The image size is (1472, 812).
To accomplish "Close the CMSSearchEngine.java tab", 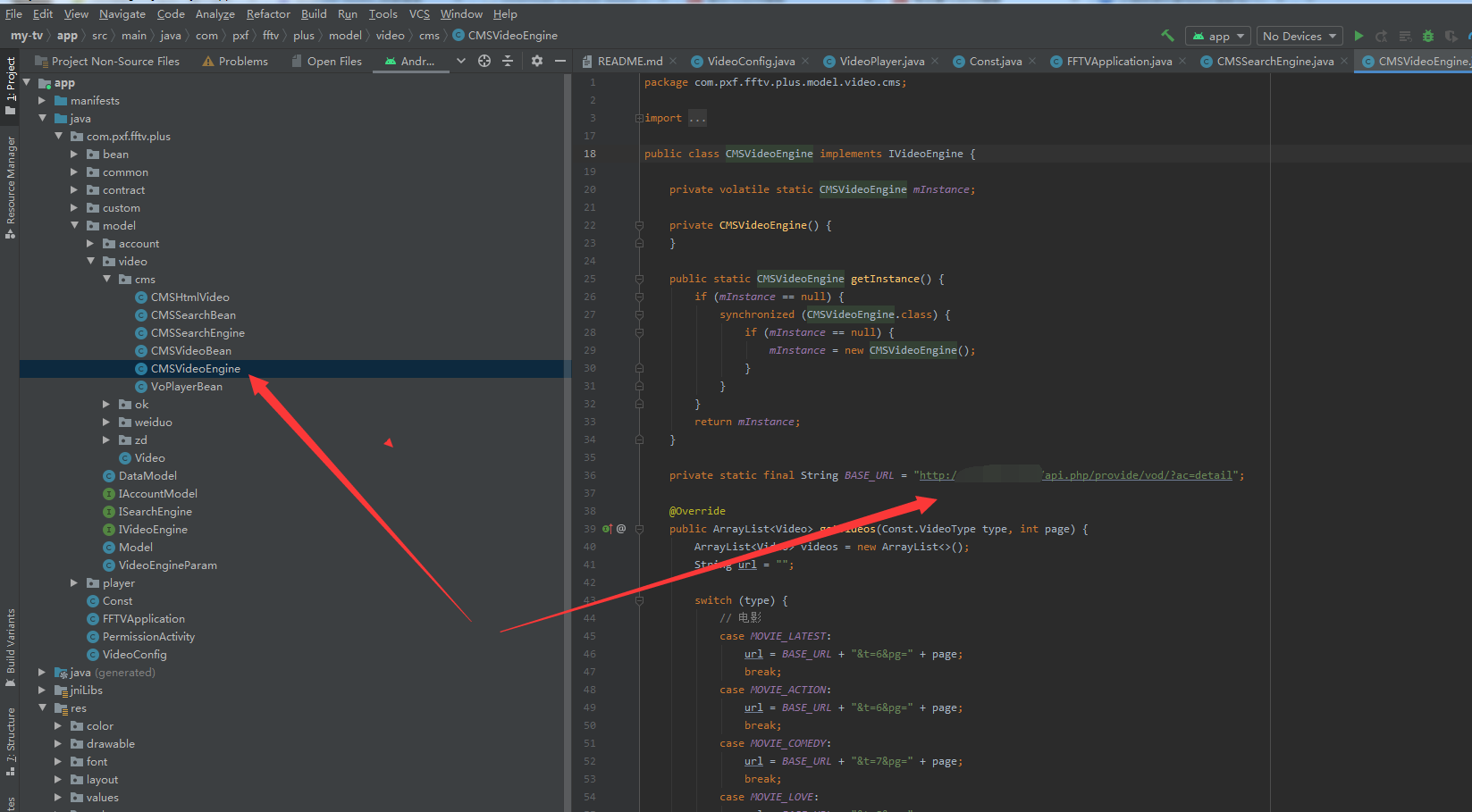I will (1344, 61).
